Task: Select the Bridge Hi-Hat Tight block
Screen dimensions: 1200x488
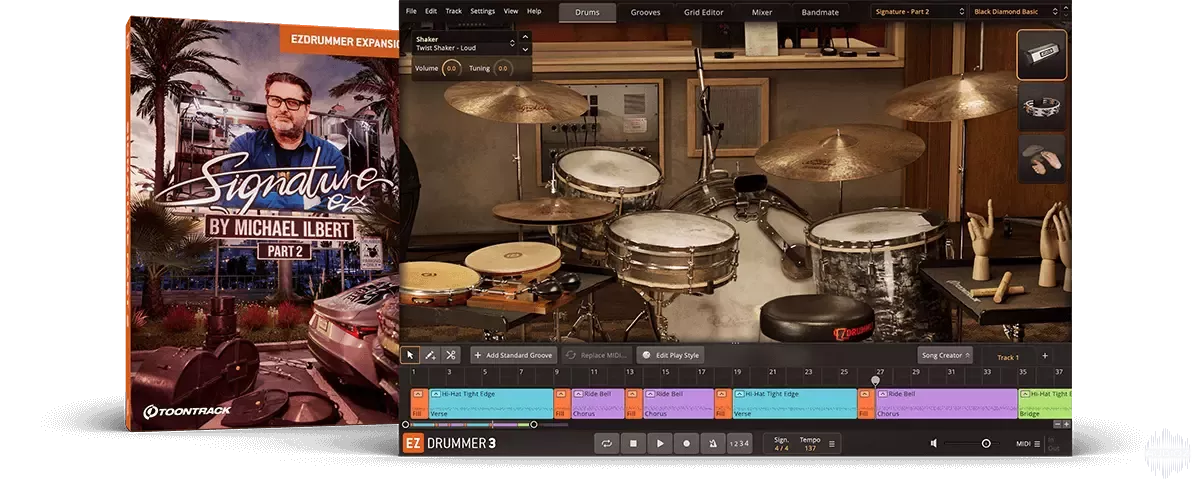Action: pyautogui.click(x=1045, y=403)
